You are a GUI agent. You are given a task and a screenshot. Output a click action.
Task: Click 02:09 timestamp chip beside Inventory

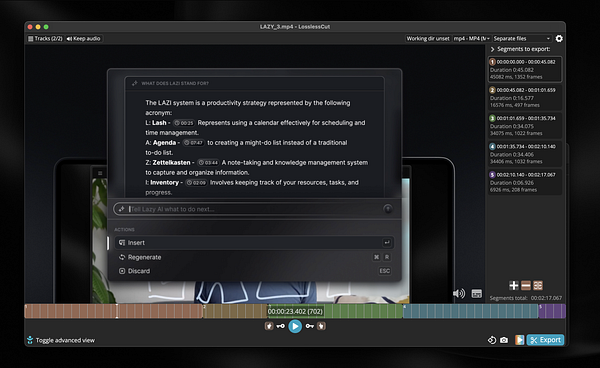196,182
